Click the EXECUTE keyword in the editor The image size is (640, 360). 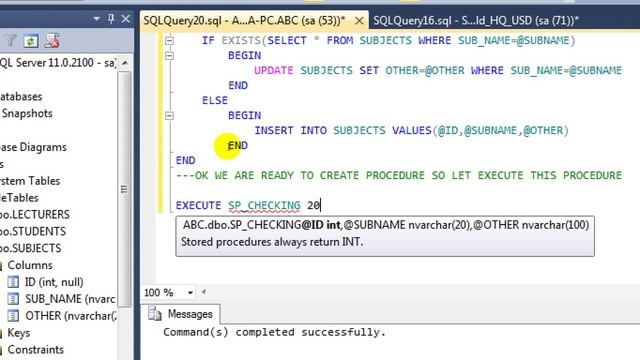[198, 205]
